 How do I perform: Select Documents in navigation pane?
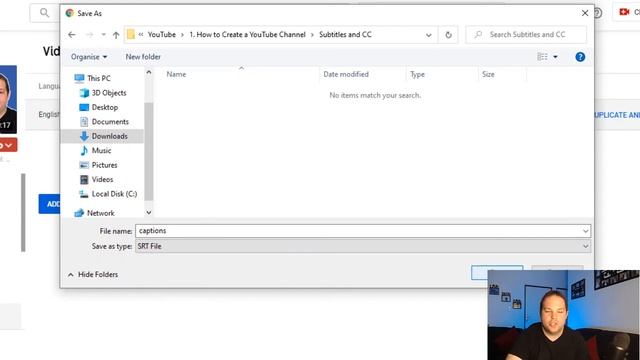[110, 122]
